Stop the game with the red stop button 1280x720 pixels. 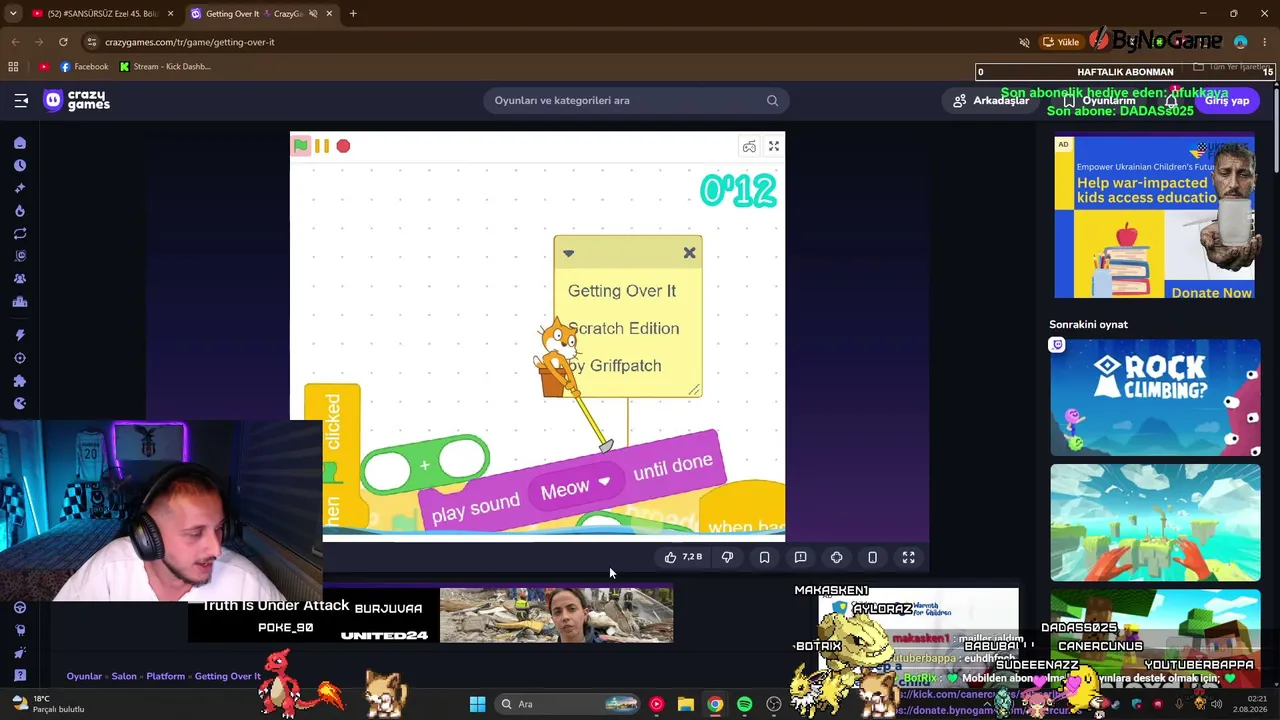click(x=343, y=146)
